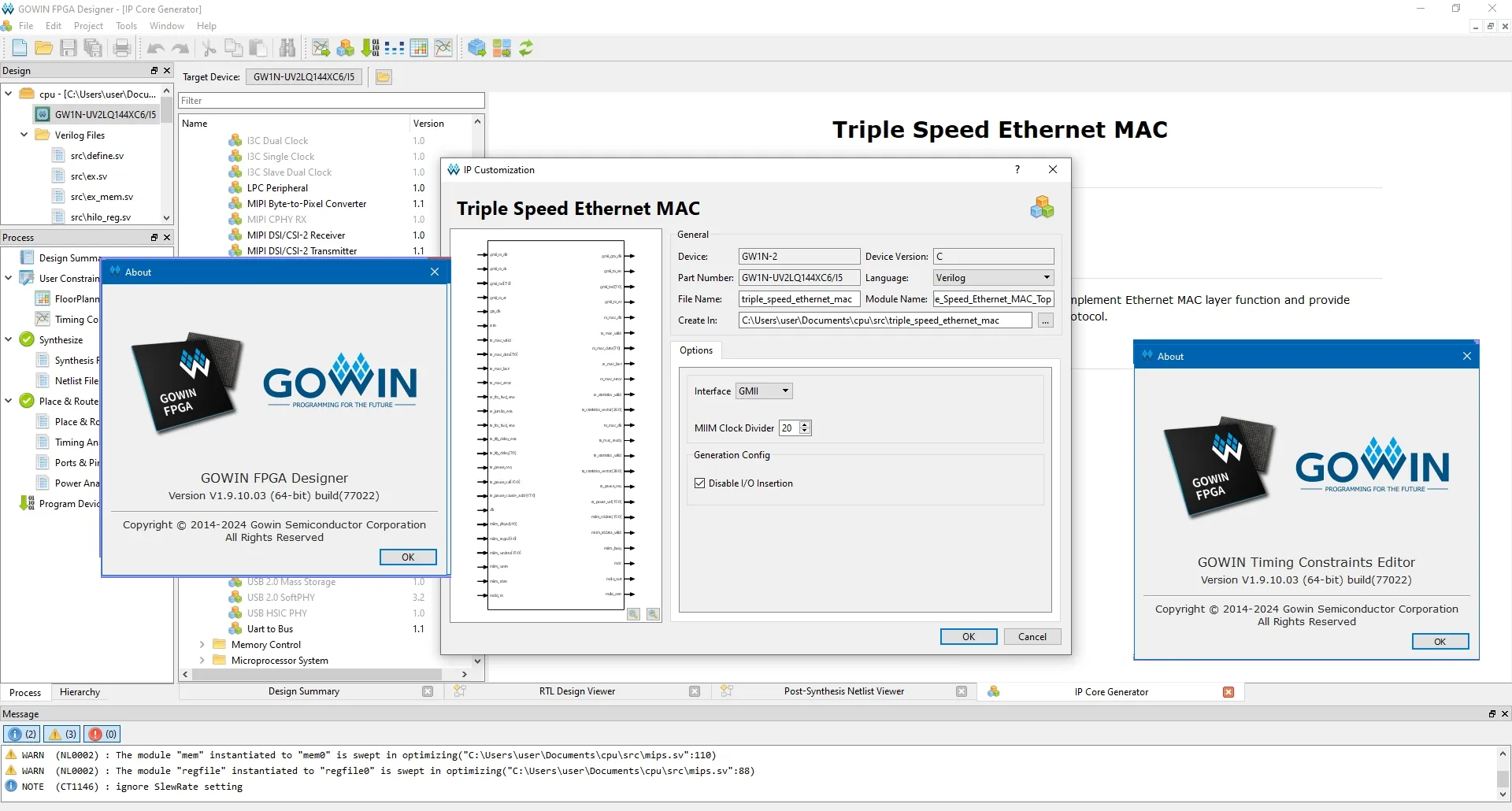Screen dimensions: 1512x811
Task: Click the Paste clipboard icon
Action: click(x=258, y=48)
